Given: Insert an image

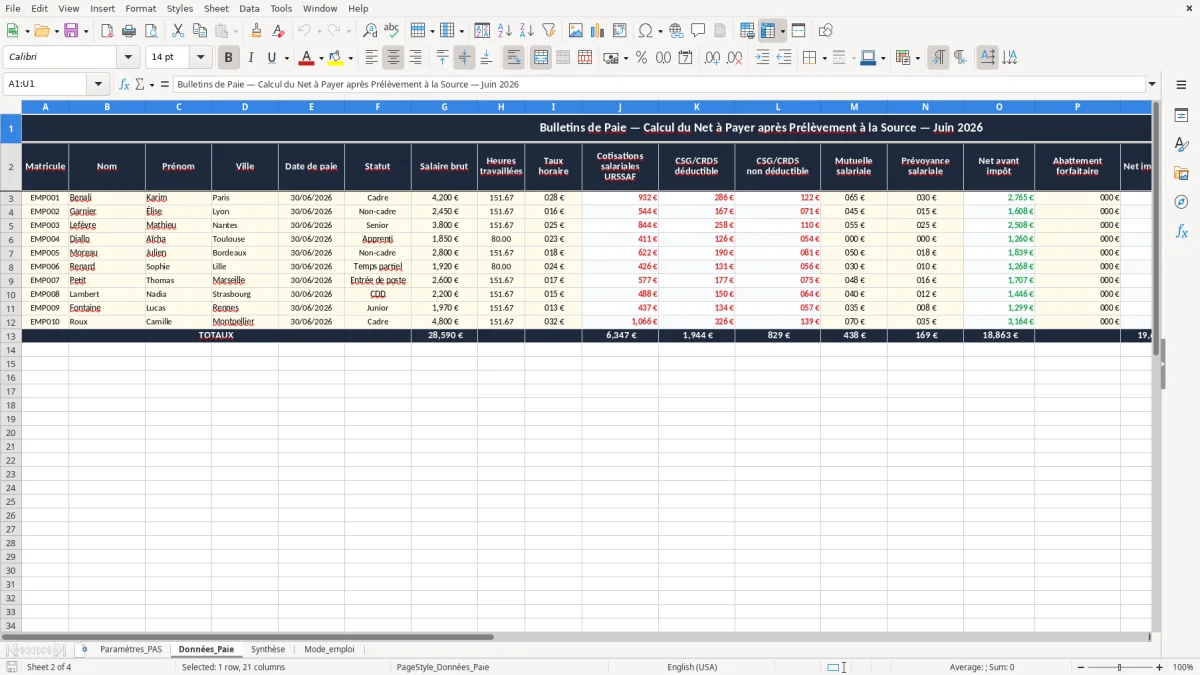Looking at the screenshot, I should [576, 31].
